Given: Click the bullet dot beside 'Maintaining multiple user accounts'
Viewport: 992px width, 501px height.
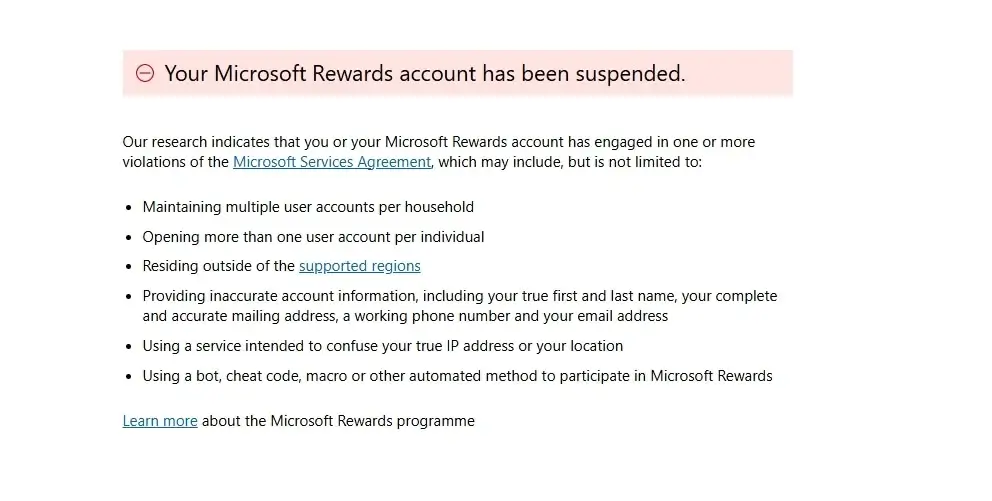Looking at the screenshot, I should [129, 208].
